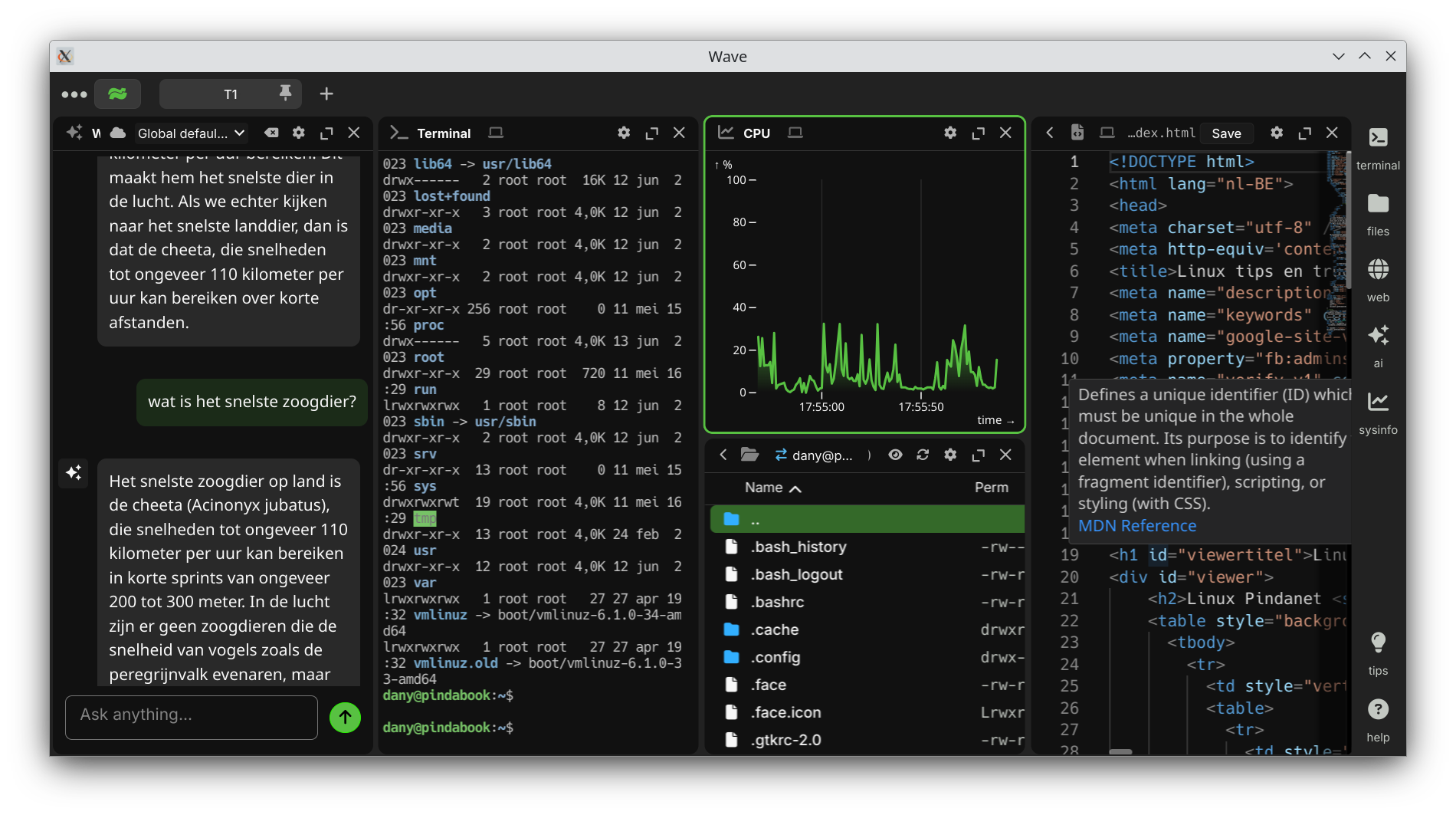The image size is (1456, 815).
Task: Open settings gear of the index.html editor block
Action: [x=1277, y=133]
